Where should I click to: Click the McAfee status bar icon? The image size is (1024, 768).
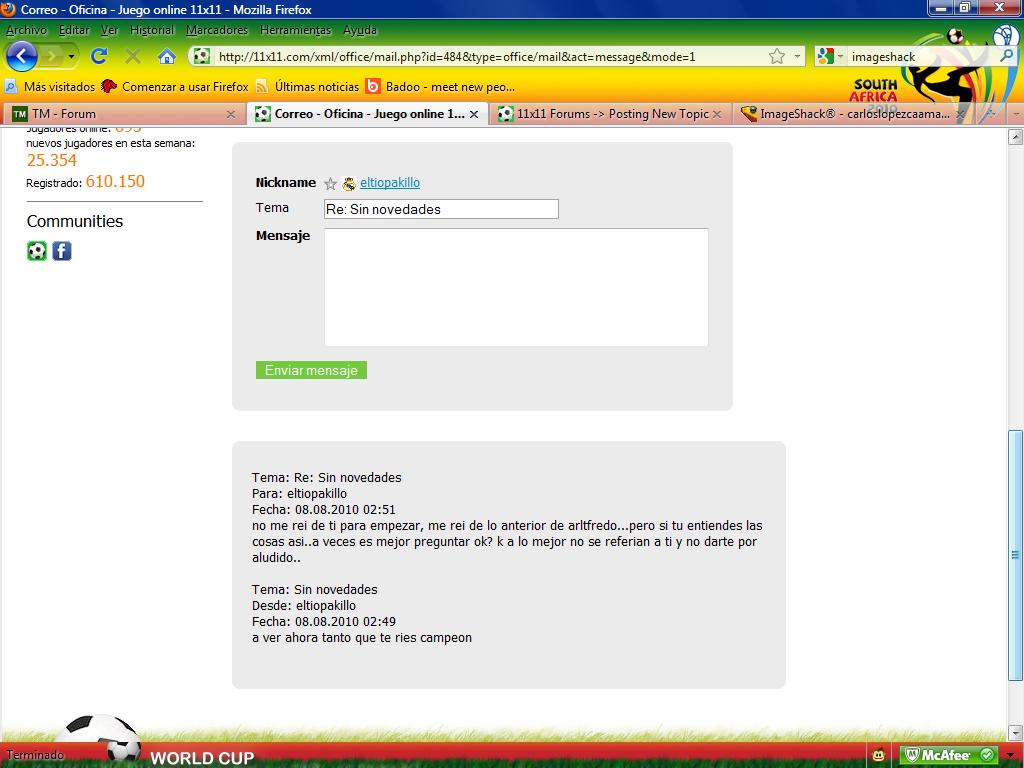(949, 755)
